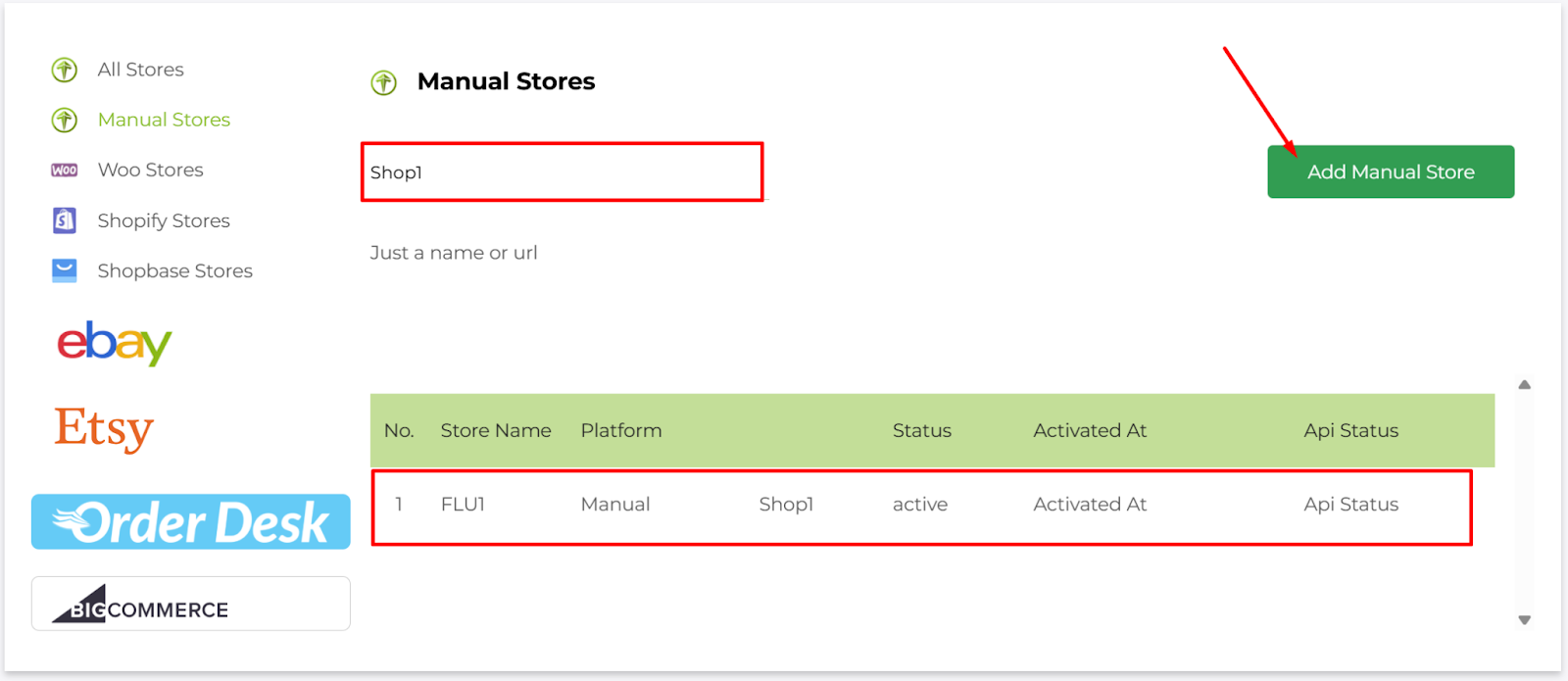Click the All Stores palm icon
This screenshot has width=1568, height=681.
(x=65, y=70)
